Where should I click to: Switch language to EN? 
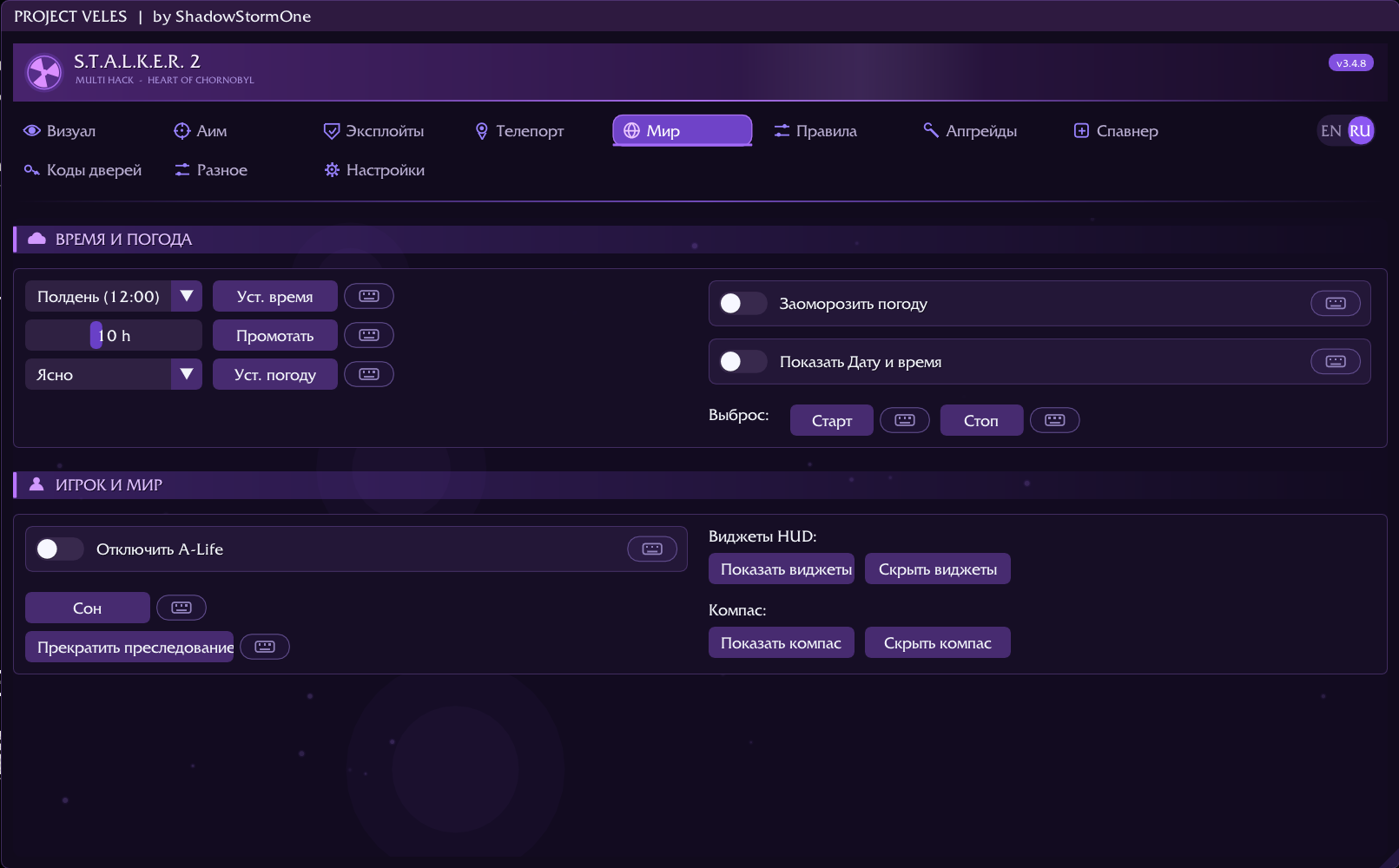[x=1330, y=131]
